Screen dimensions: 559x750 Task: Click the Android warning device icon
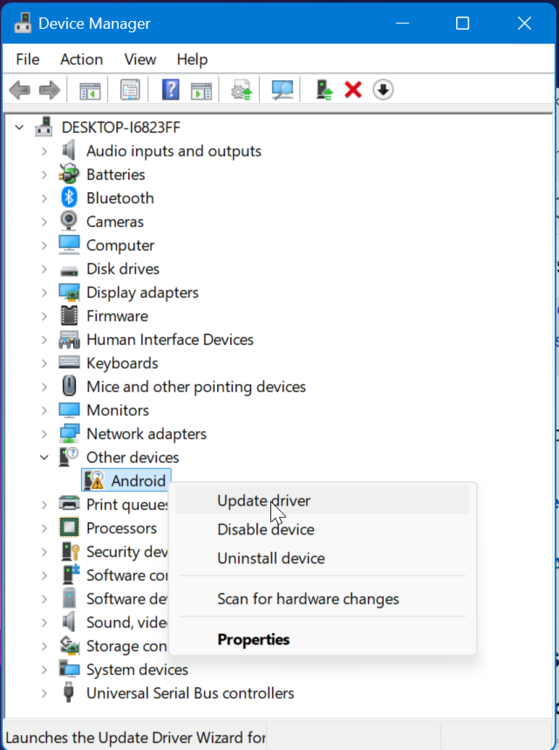pyautogui.click(x=94, y=480)
